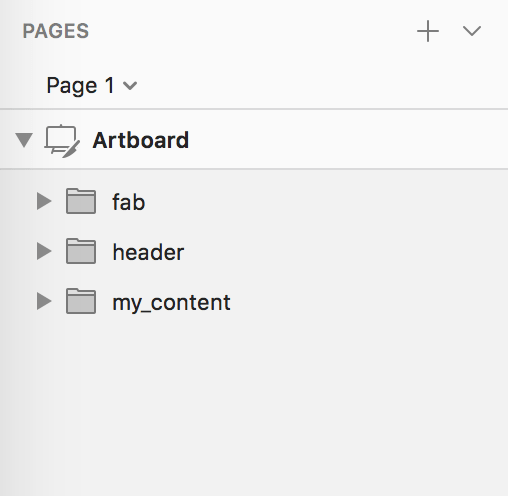Click the header folder icon
The image size is (508, 496).
(81, 251)
